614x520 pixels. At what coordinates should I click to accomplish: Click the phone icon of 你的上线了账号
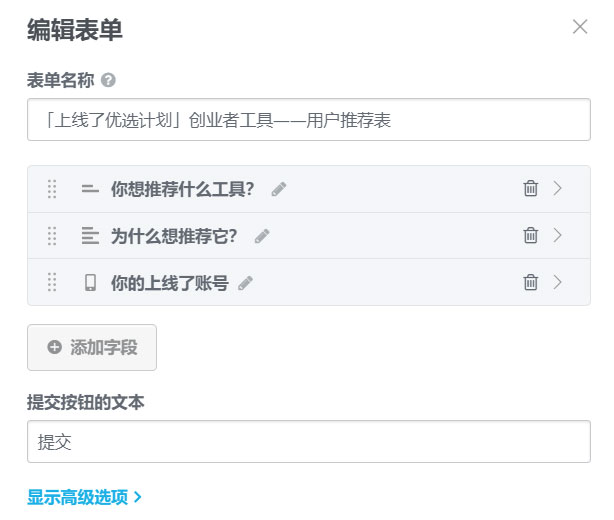tap(90, 282)
